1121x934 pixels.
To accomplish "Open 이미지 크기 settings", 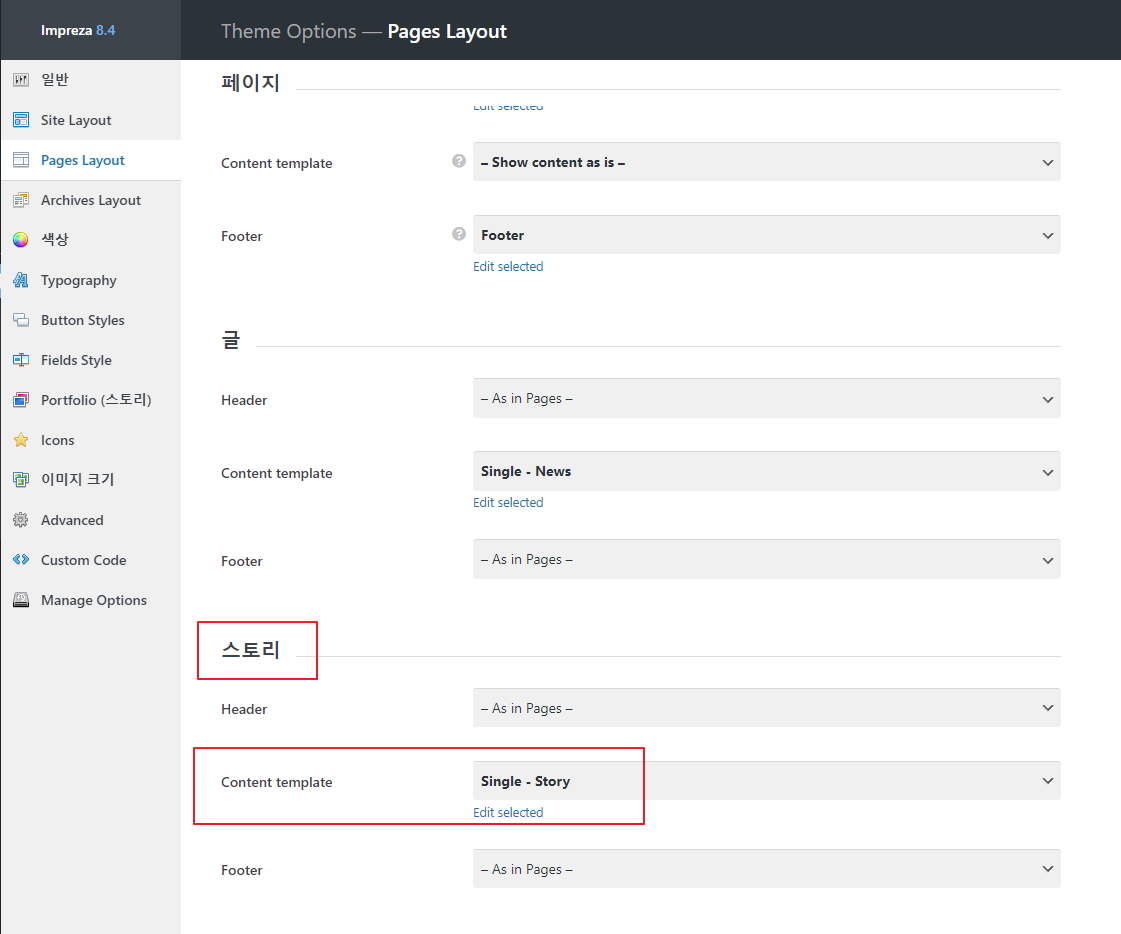I will [91, 480].
